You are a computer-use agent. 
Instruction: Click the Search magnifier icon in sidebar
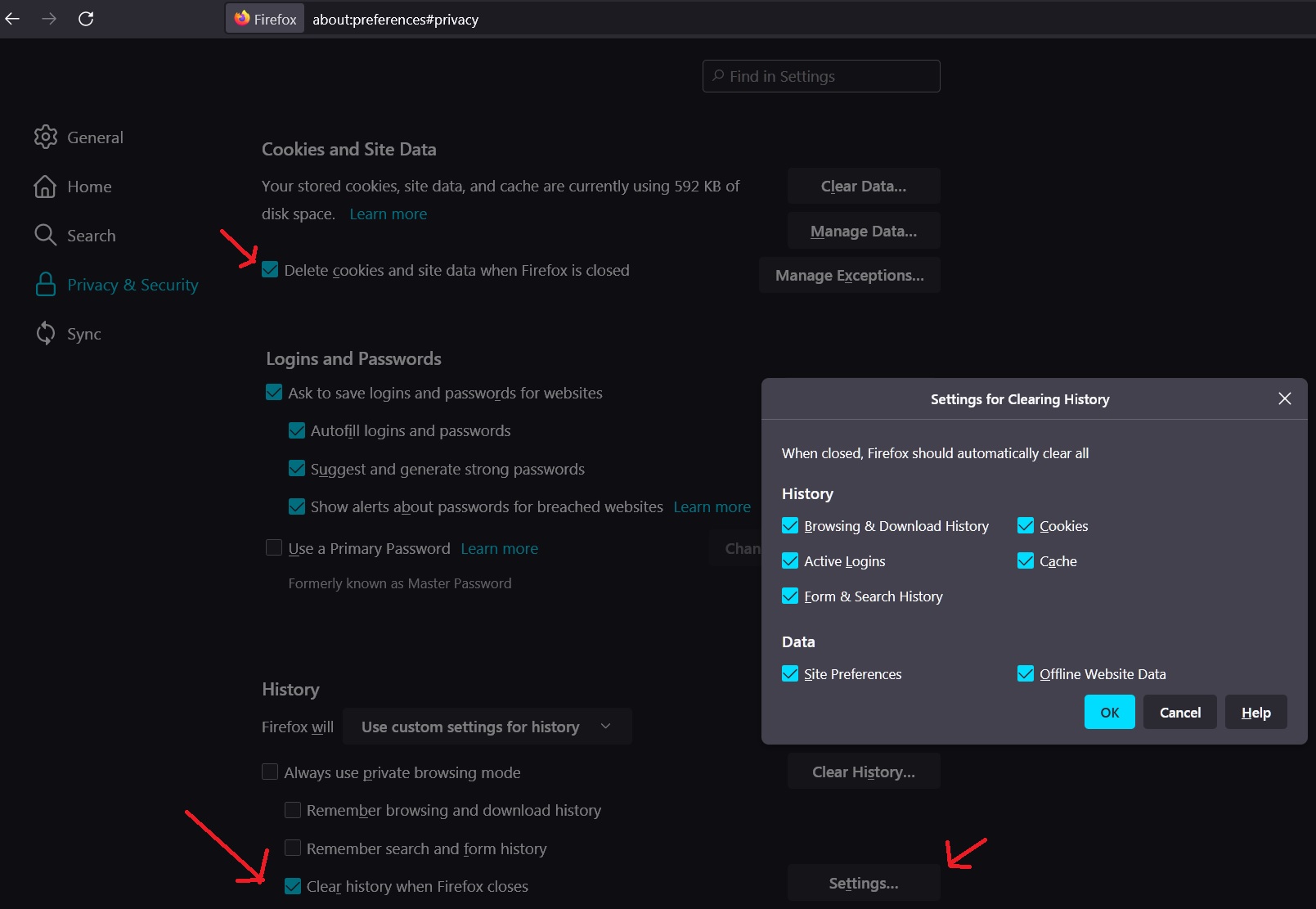coord(45,236)
